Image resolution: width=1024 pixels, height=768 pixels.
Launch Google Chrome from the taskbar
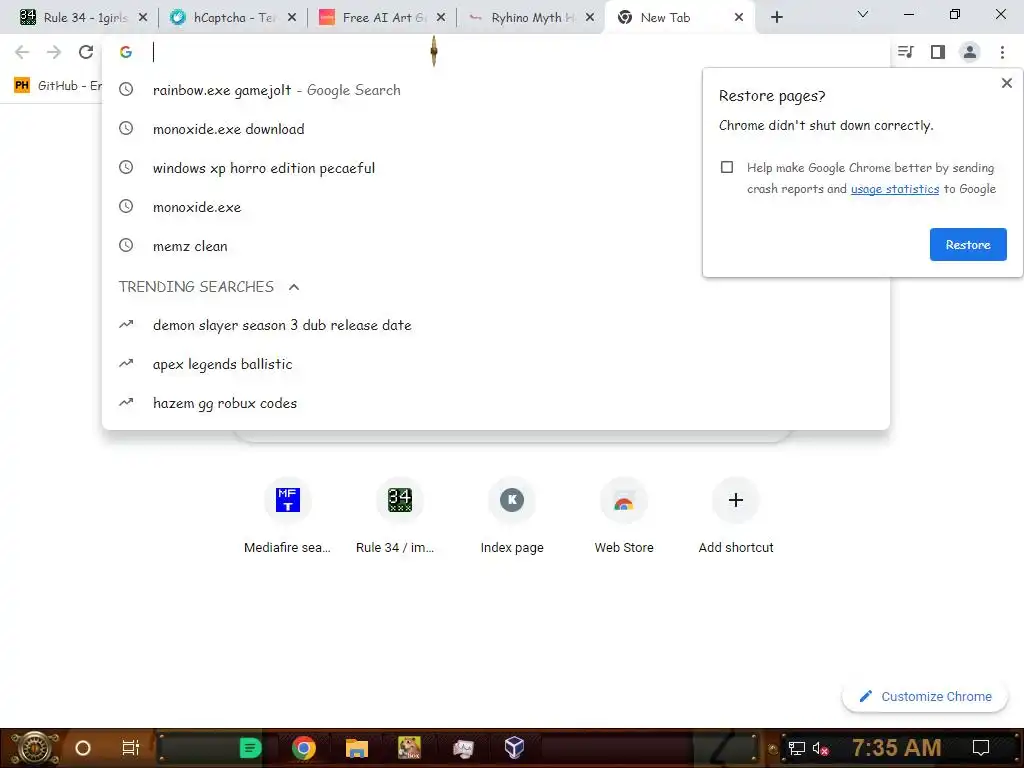[x=304, y=748]
